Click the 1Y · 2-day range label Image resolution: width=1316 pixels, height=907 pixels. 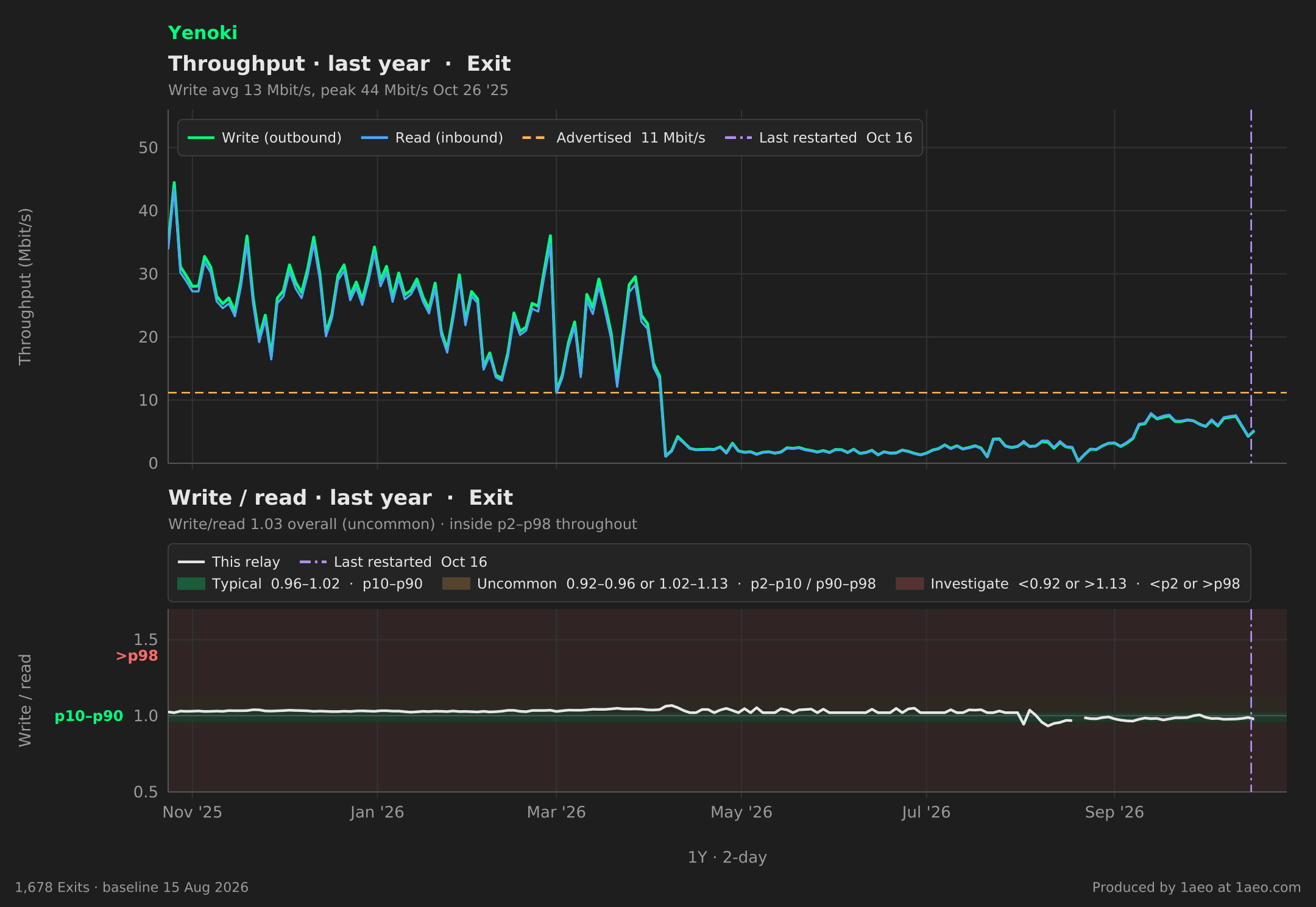tap(727, 858)
